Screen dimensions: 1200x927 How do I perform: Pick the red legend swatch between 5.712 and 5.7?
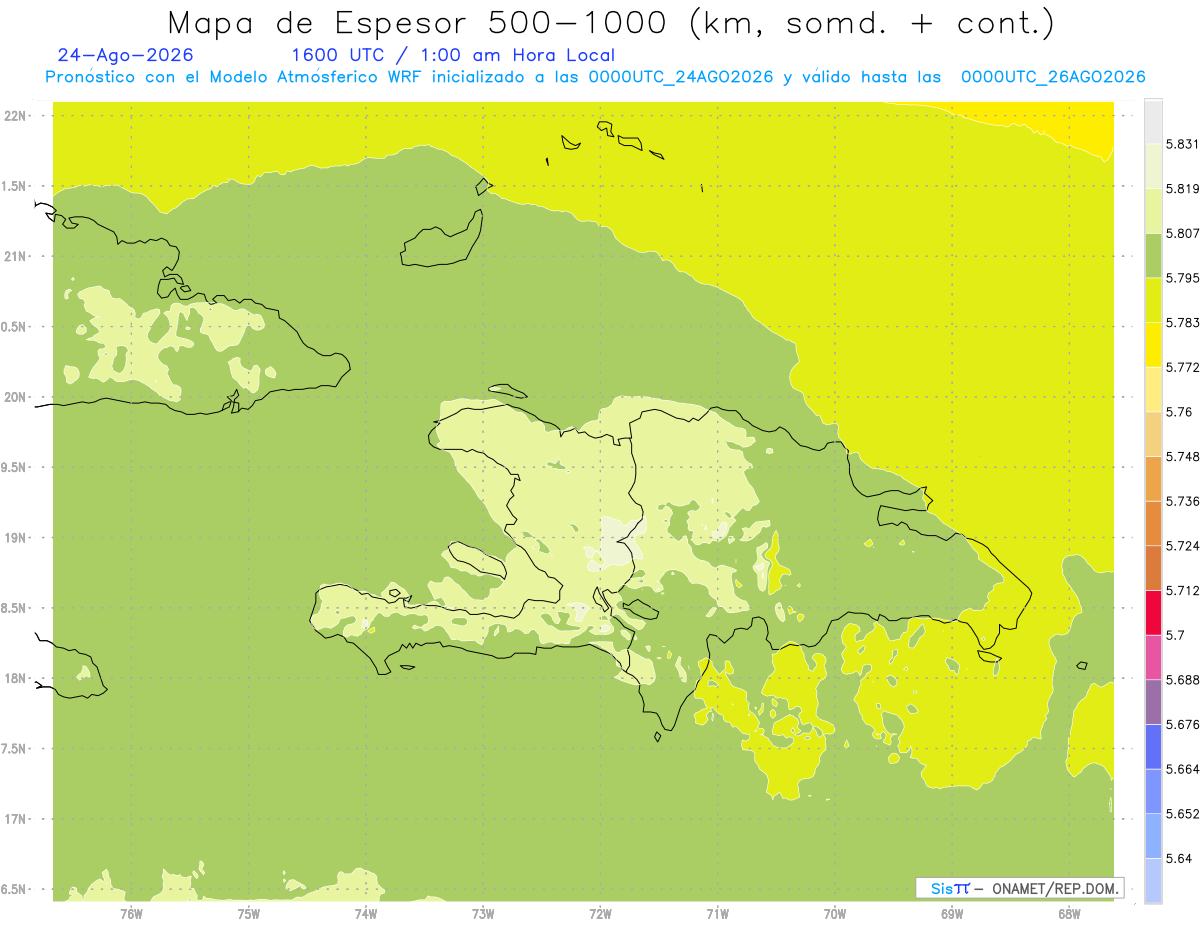pyautogui.click(x=1153, y=612)
